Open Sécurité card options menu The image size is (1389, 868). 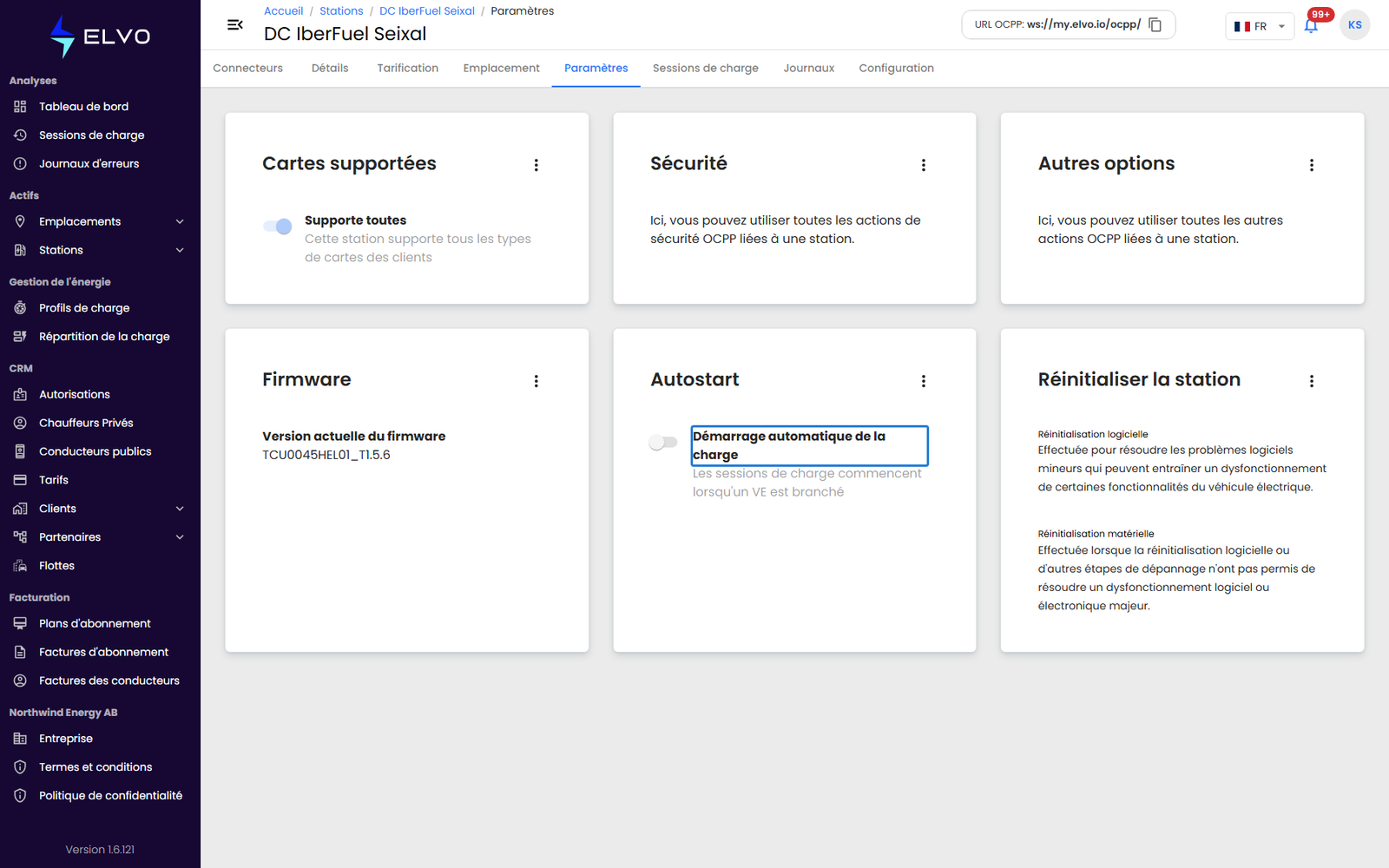pyautogui.click(x=924, y=165)
